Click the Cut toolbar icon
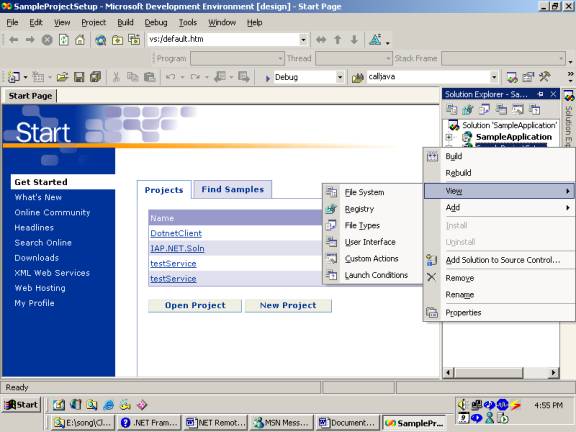576x432 pixels. [x=116, y=77]
